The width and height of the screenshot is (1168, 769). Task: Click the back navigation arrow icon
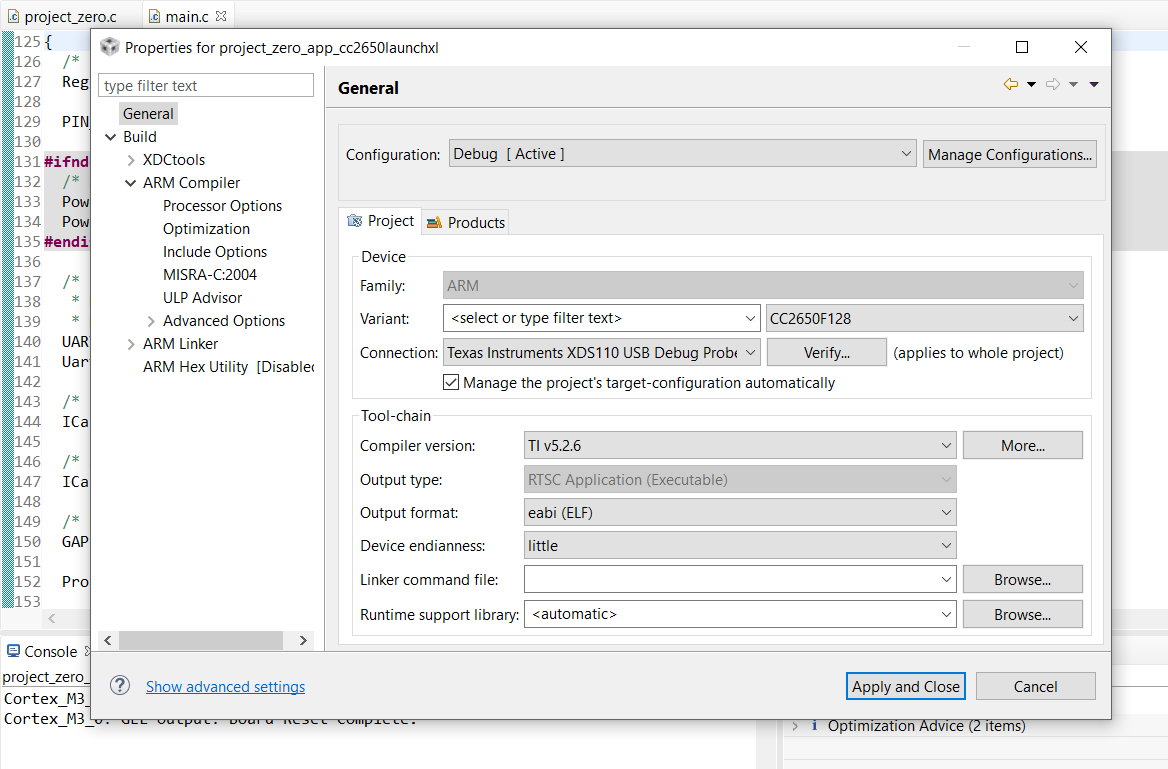pos(1011,84)
